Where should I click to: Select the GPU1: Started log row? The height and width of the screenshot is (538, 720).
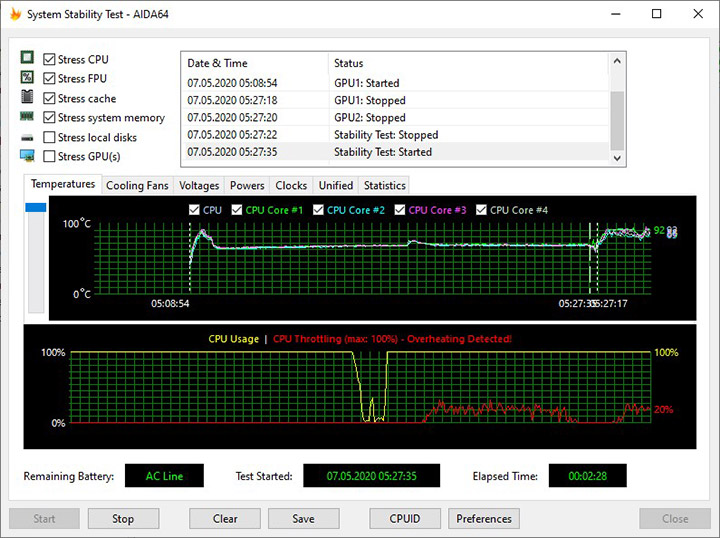point(395,83)
